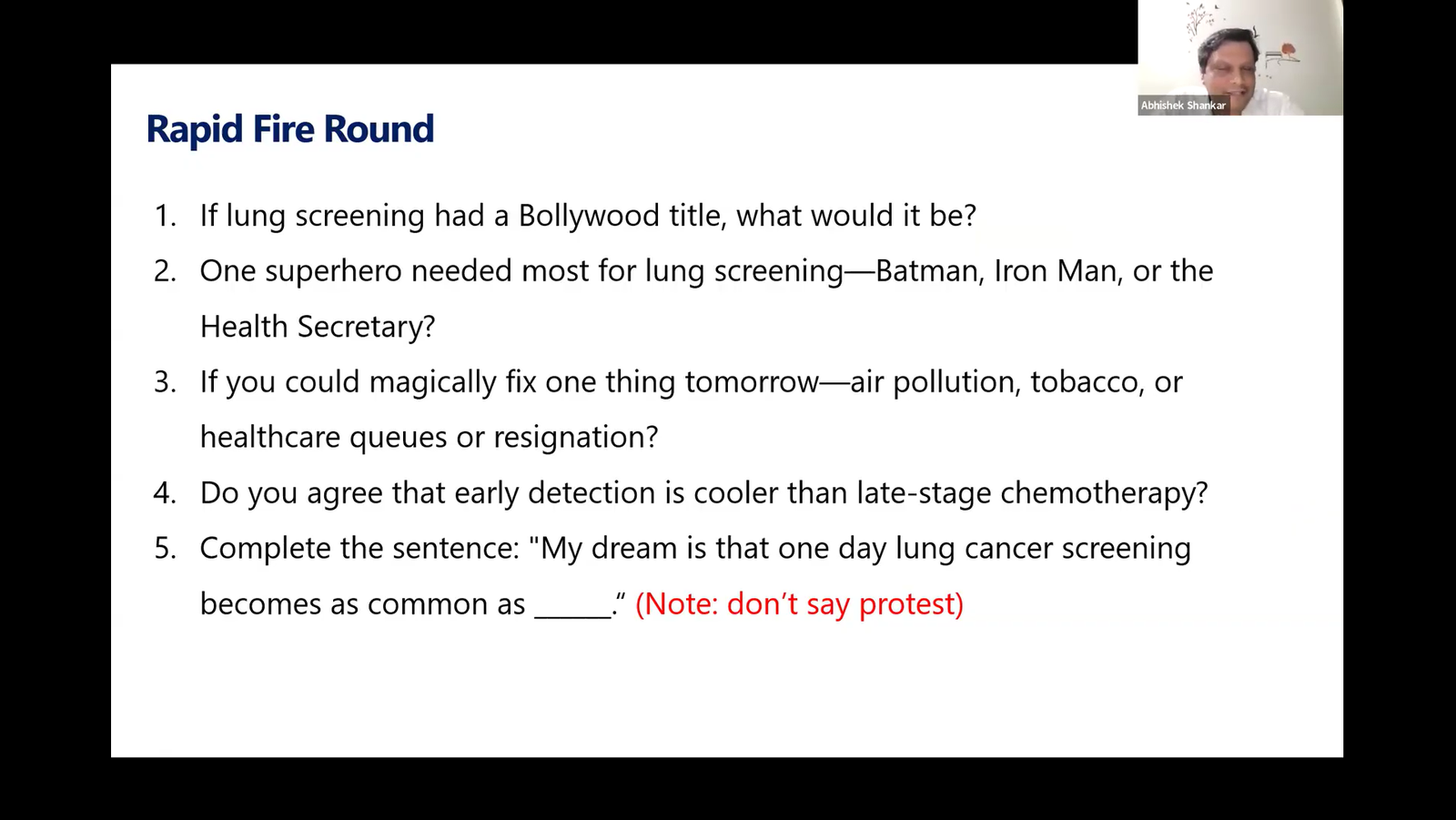Click list number 5 marker
This screenshot has height=820, width=1456.
[x=166, y=549]
